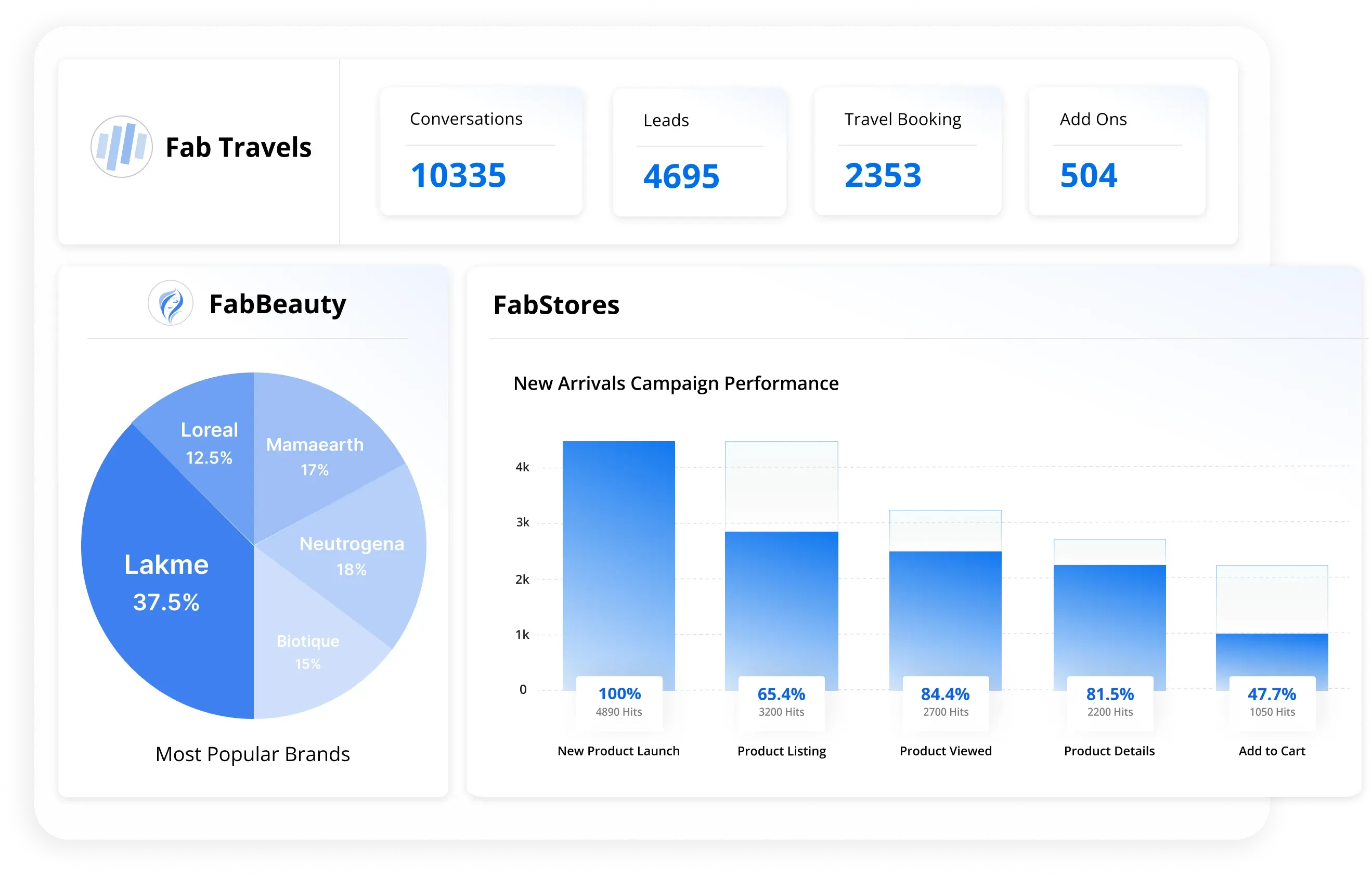Click the Biotique 15% pie slice

(x=308, y=652)
